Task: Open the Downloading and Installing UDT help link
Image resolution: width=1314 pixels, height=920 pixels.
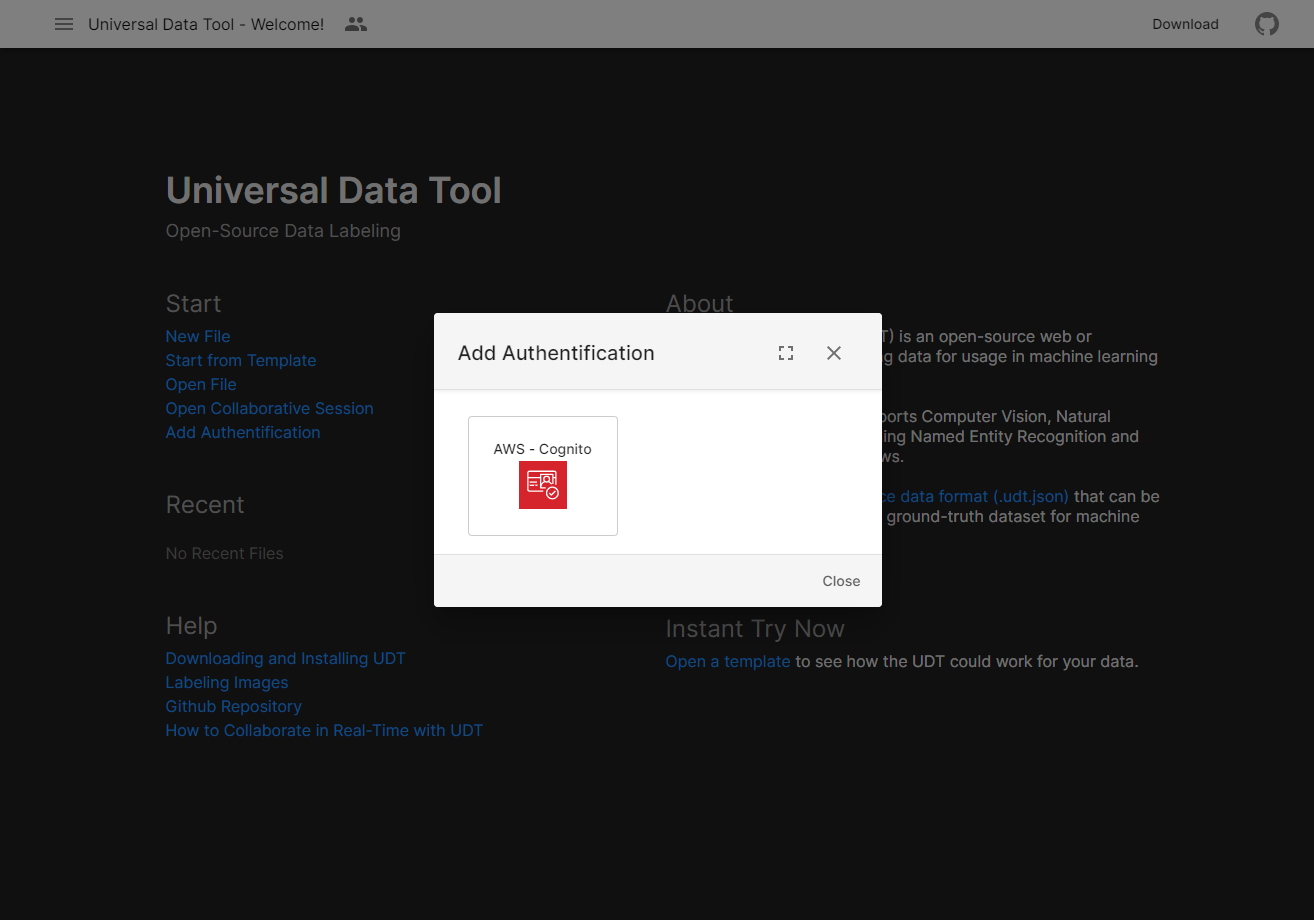Action: [x=285, y=658]
